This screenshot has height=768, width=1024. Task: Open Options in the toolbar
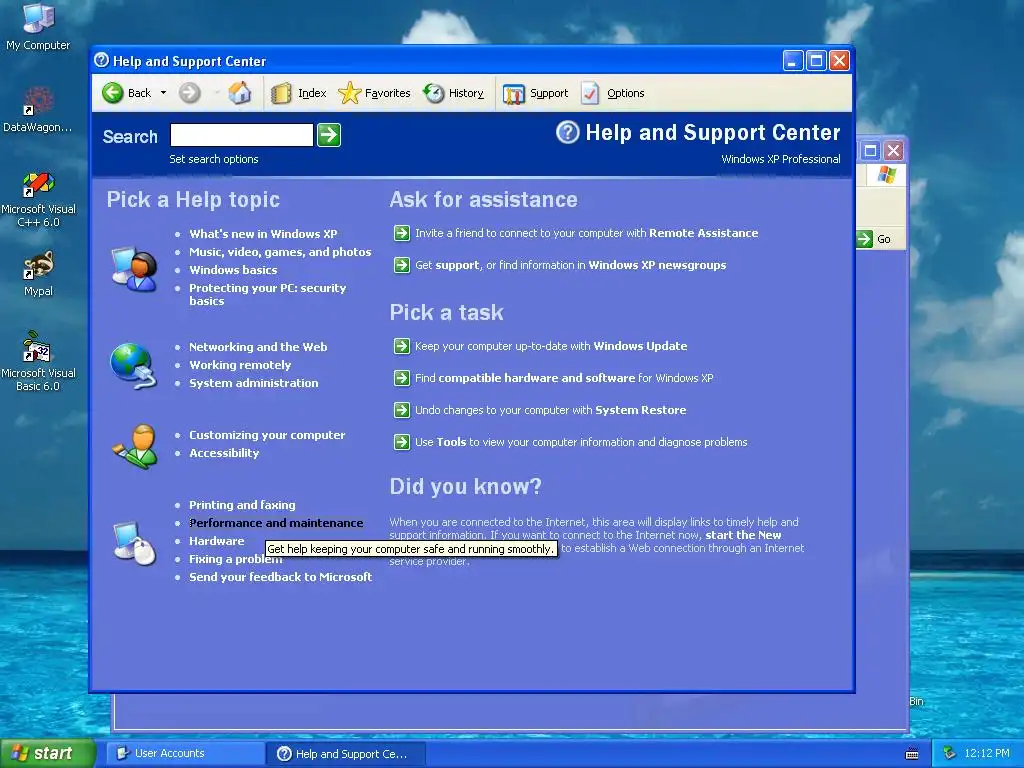pos(613,93)
